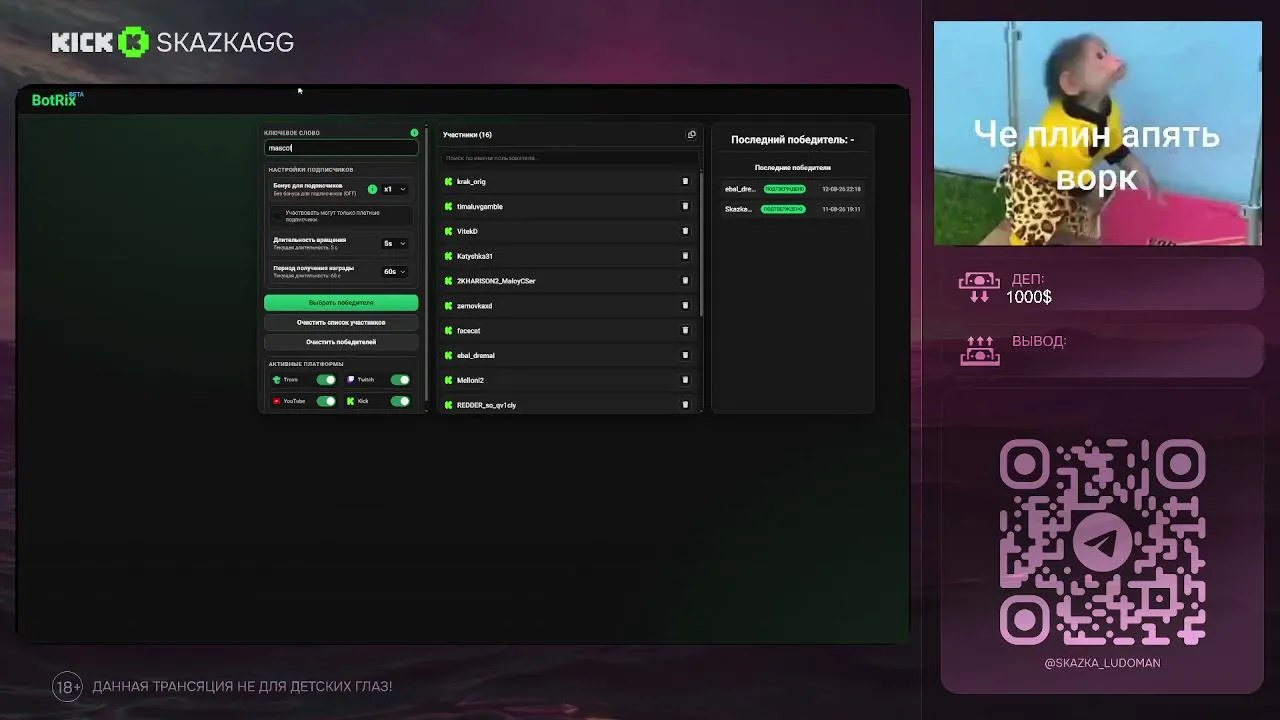Screen dimensions: 1280x720
Task: Click the Twitch platform icon
Action: [351, 380]
